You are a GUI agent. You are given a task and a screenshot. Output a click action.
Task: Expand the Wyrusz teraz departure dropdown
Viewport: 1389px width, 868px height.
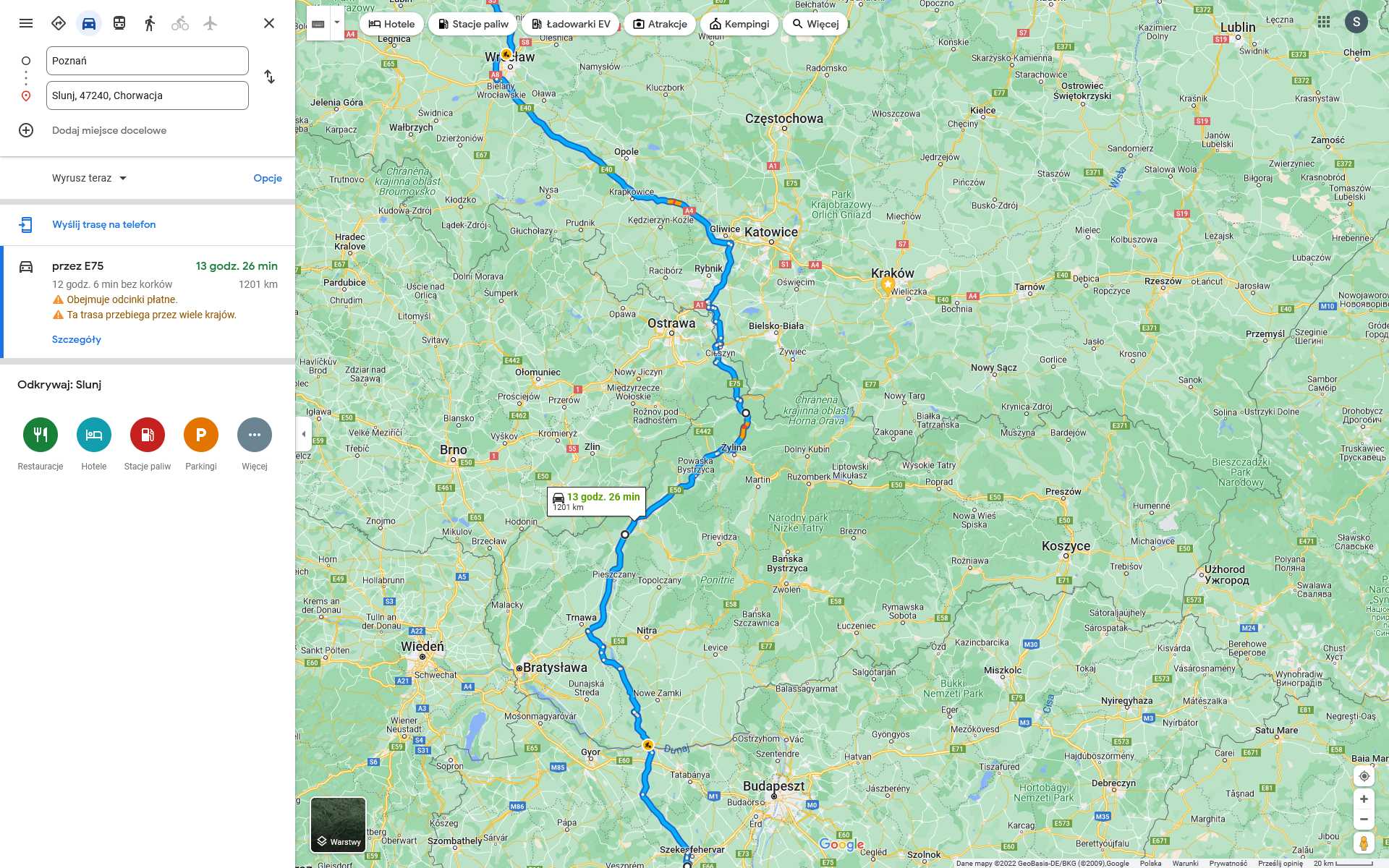click(x=89, y=178)
